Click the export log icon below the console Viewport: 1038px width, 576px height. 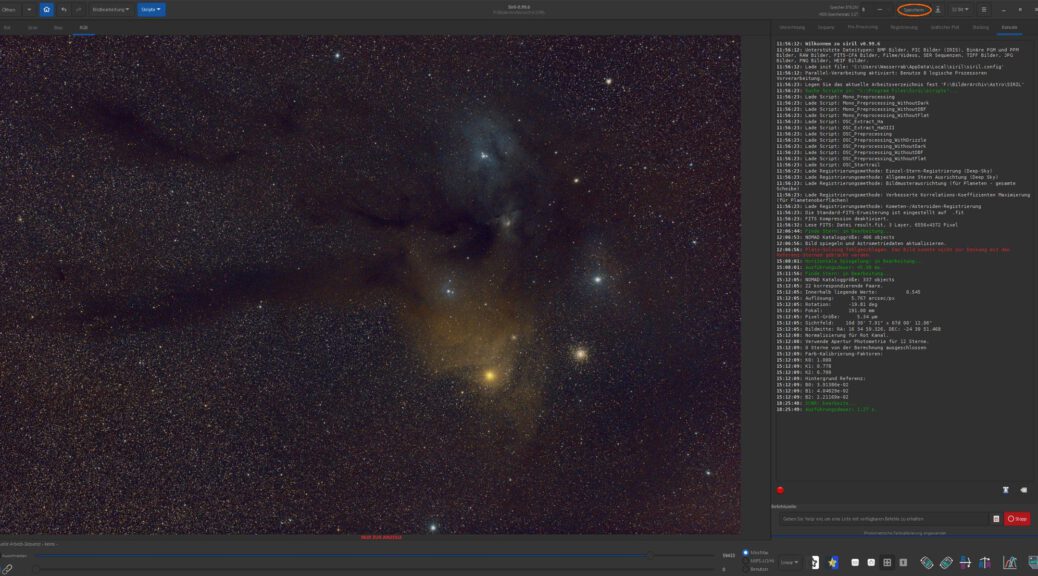point(1006,490)
